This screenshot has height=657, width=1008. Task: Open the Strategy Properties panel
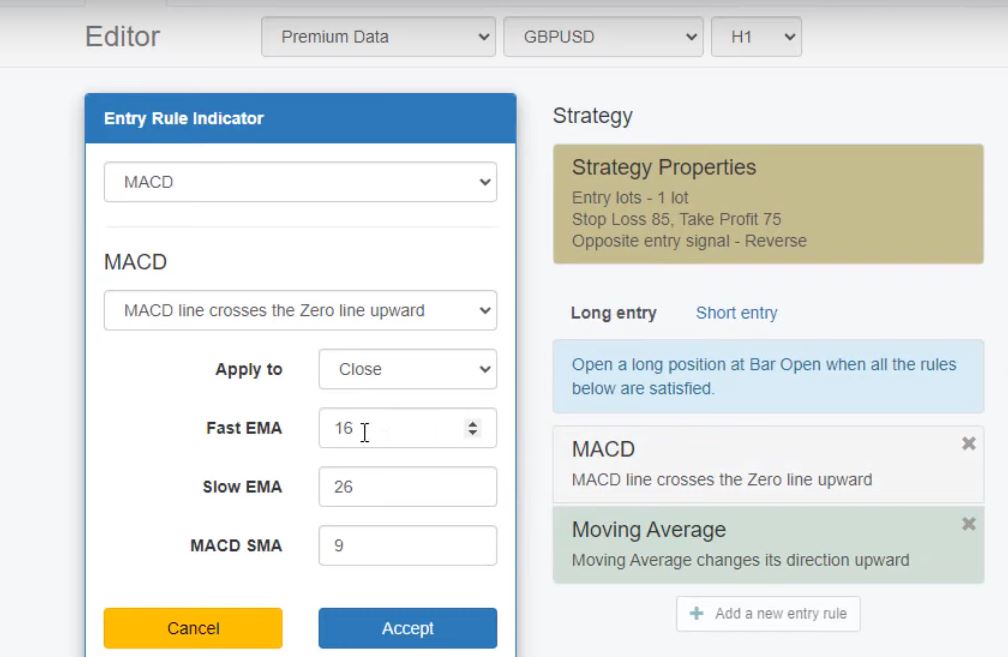[x=767, y=204]
